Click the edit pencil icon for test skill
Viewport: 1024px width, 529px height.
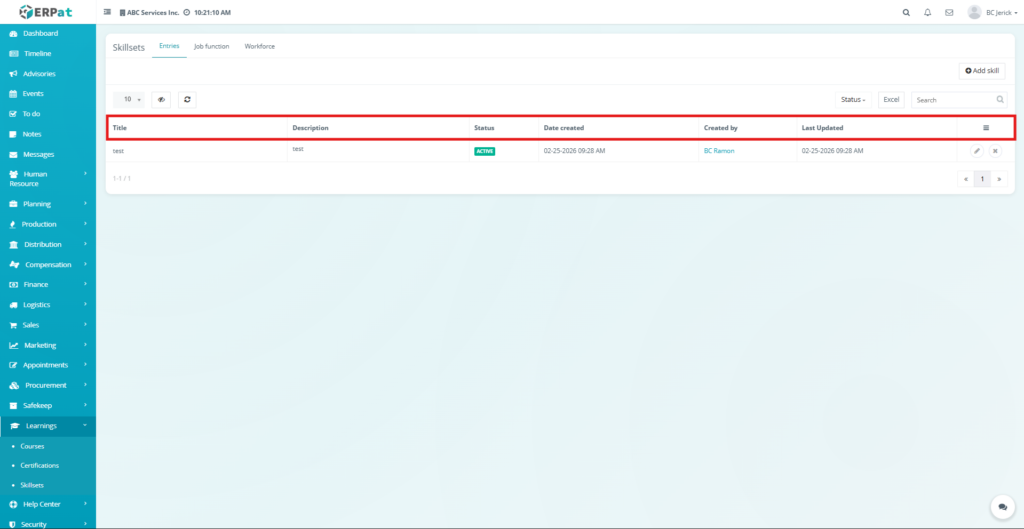click(x=977, y=151)
